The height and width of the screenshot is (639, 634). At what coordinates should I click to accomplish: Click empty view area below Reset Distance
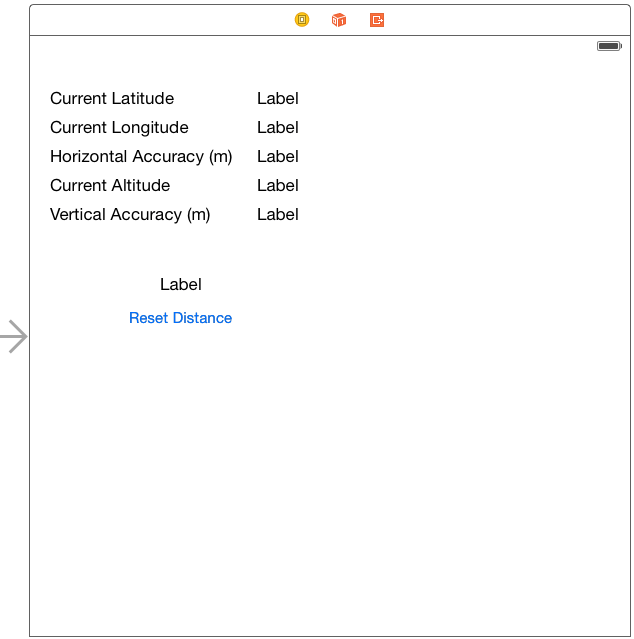330,480
